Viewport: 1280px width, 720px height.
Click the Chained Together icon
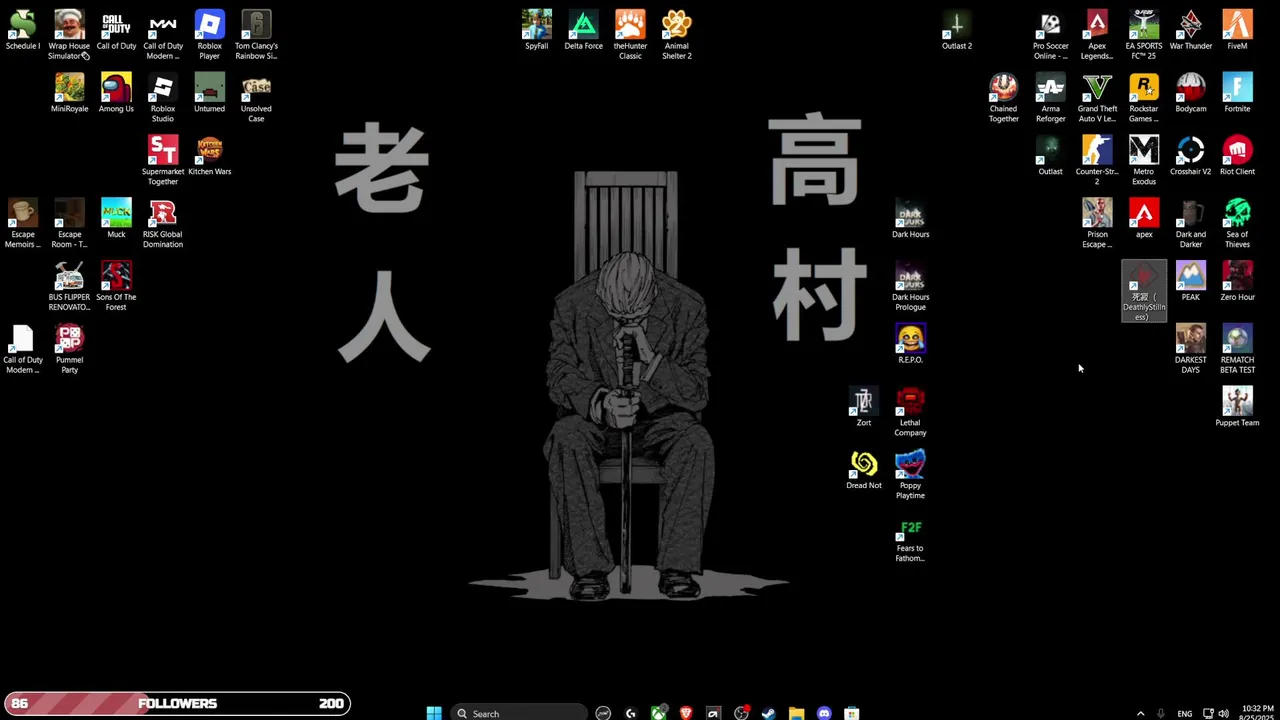pos(1003,98)
